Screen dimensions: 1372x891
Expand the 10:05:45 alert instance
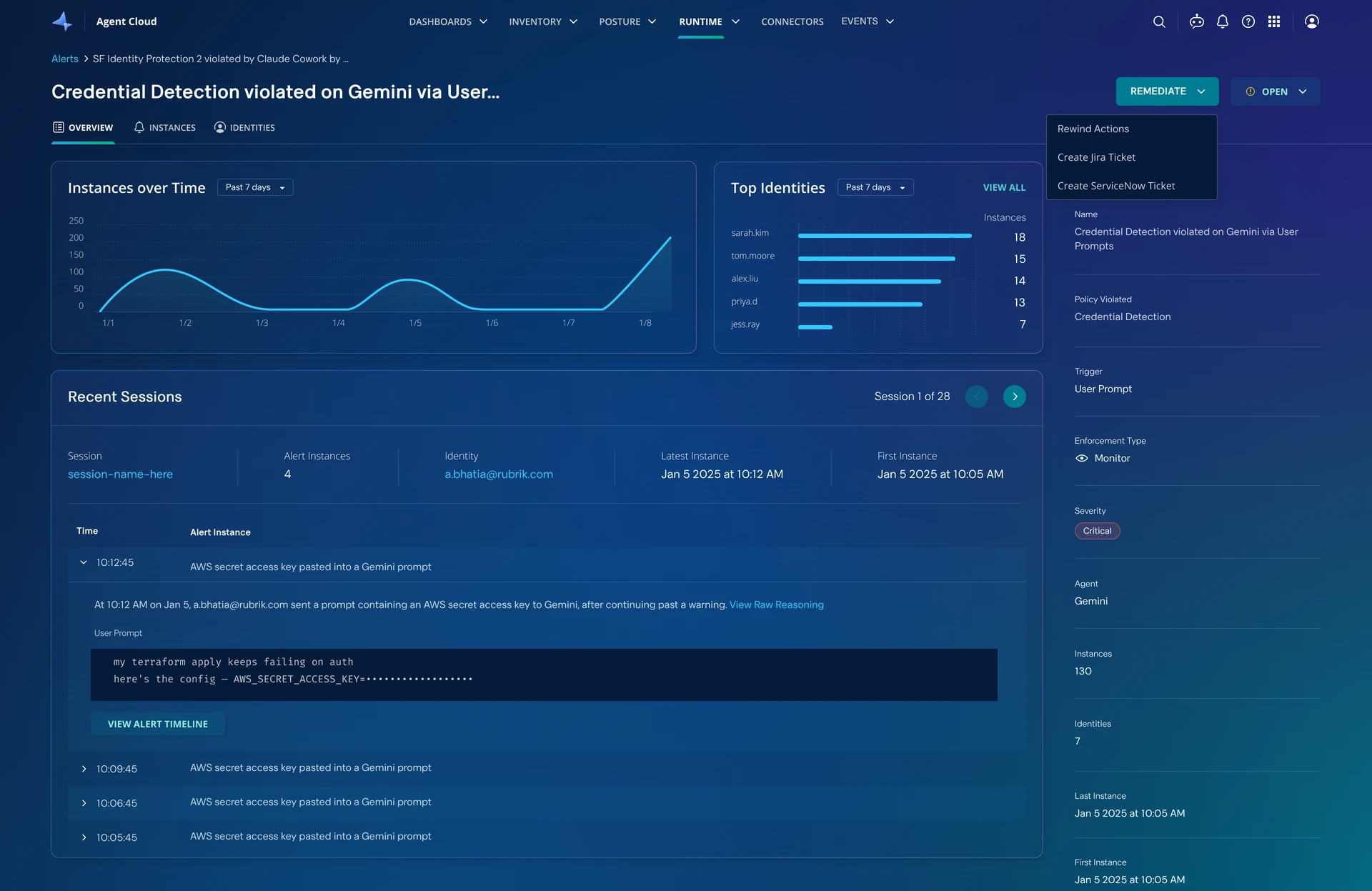pos(84,837)
